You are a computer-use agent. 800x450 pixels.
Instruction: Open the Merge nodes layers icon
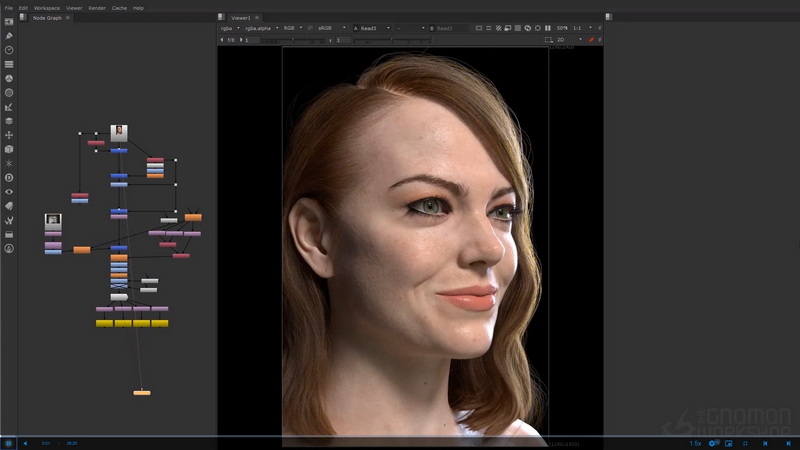(9, 121)
